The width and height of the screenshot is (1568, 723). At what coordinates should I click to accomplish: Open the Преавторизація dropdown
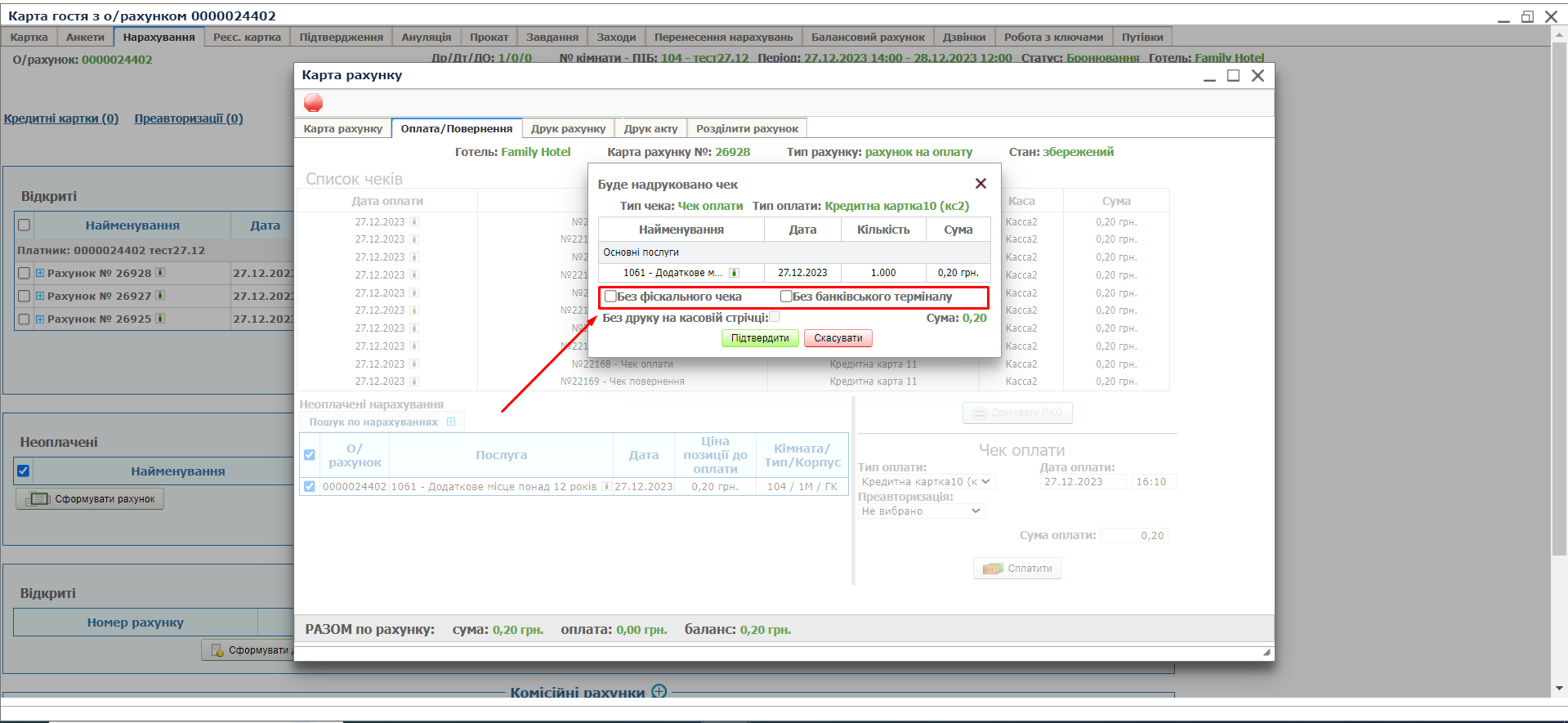click(921, 511)
